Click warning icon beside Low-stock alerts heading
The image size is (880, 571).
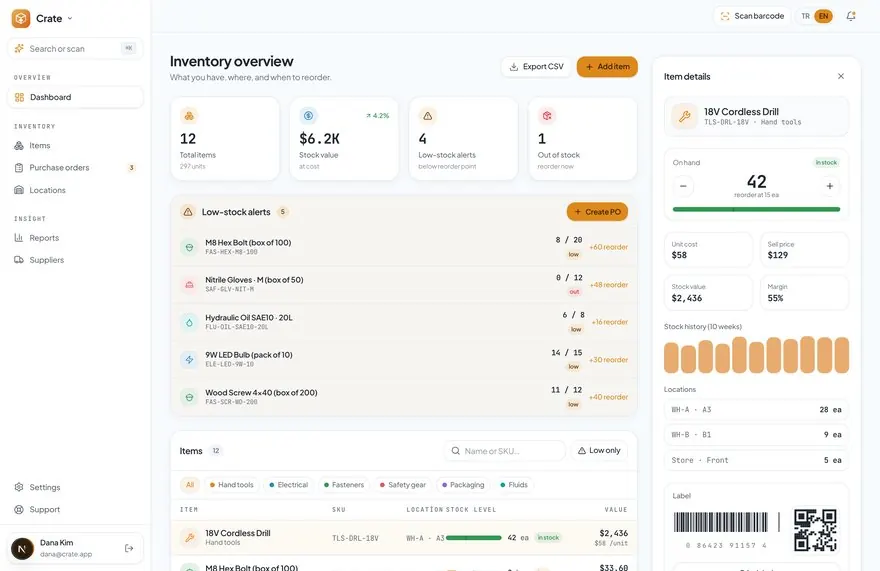click(x=188, y=212)
